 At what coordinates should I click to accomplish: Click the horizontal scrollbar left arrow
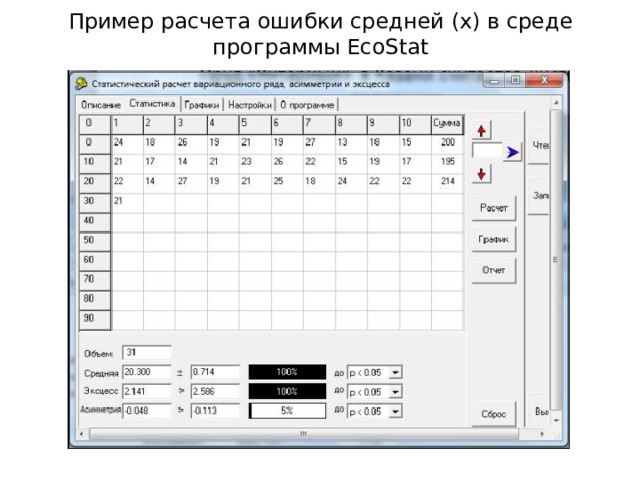coord(82,433)
